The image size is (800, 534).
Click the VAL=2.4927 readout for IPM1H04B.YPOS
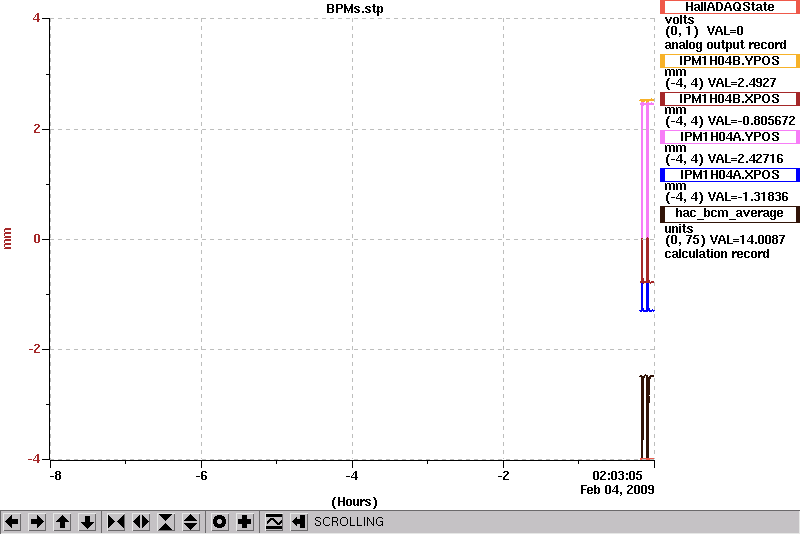(x=742, y=83)
